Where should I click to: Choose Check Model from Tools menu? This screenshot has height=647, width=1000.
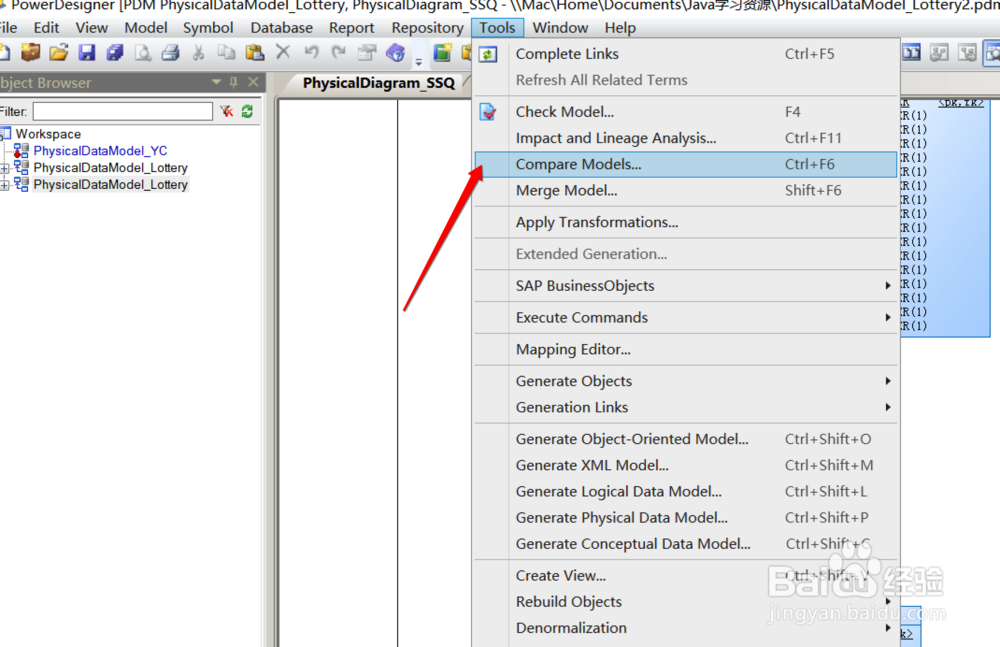[x=686, y=112]
